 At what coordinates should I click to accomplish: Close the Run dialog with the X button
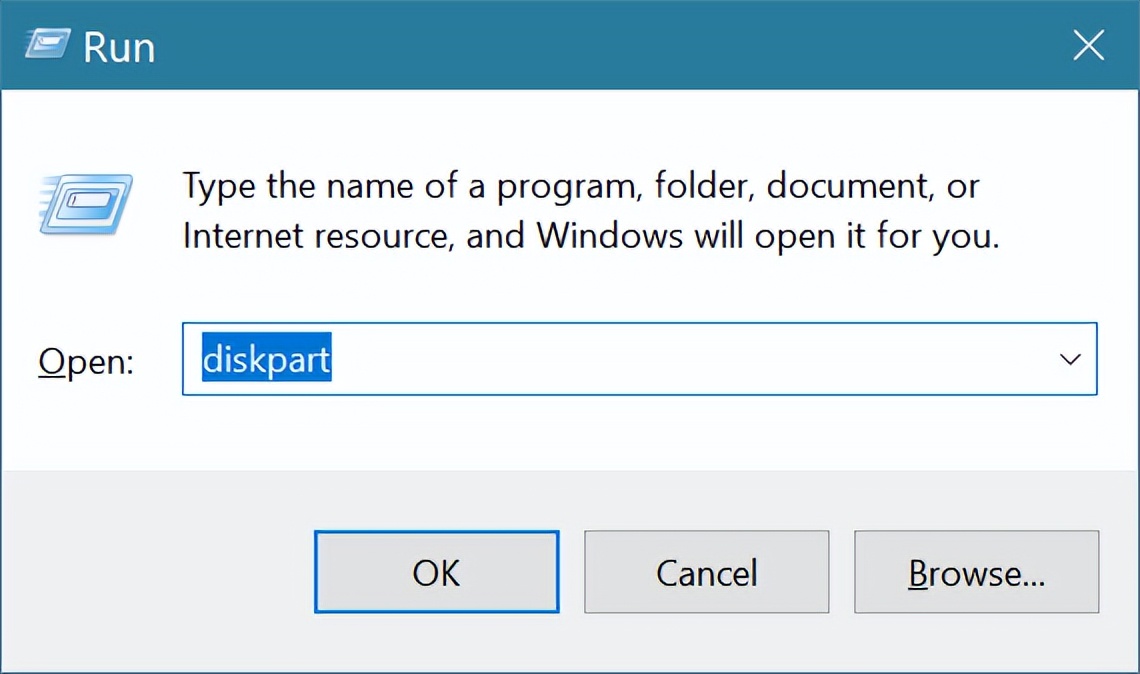[1088, 44]
